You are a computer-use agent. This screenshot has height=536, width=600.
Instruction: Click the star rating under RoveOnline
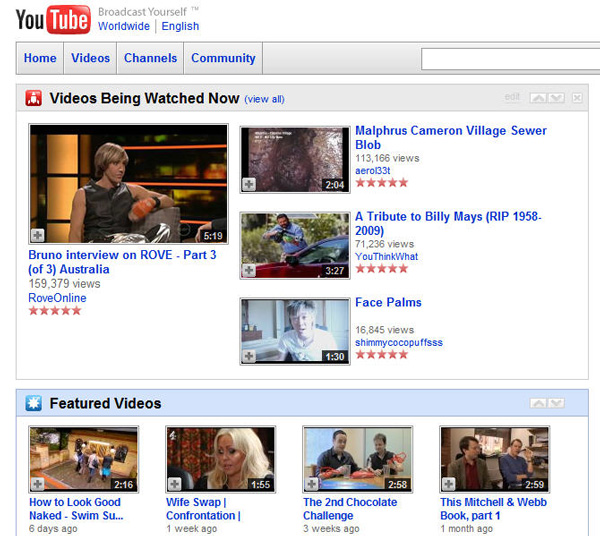tap(55, 310)
